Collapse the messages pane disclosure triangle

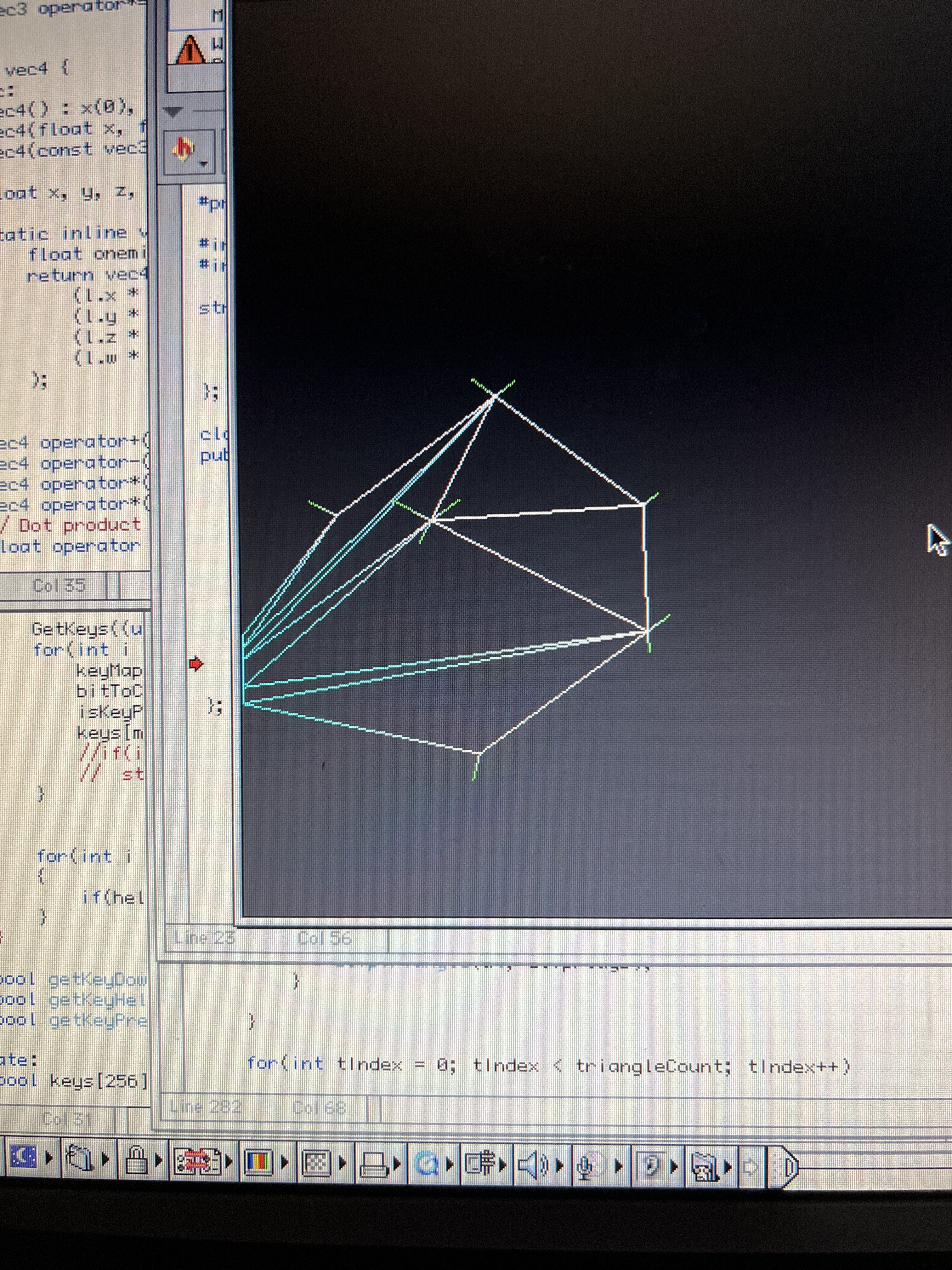click(x=173, y=112)
